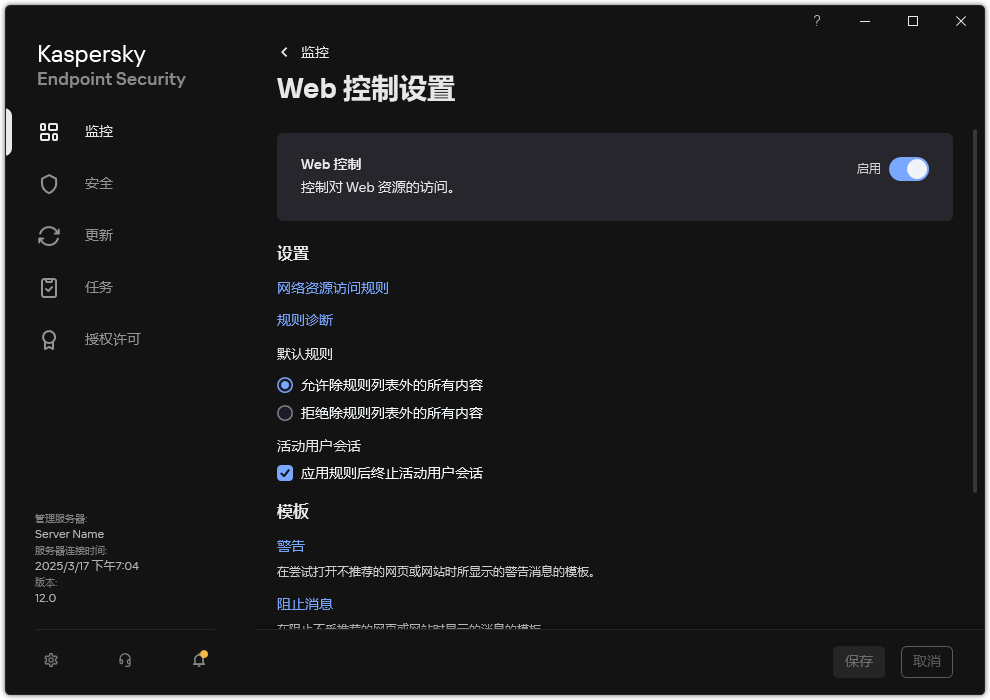Screen dimensions: 990x700
Task: Open the 阻止消息 block message template
Action: tap(304, 603)
